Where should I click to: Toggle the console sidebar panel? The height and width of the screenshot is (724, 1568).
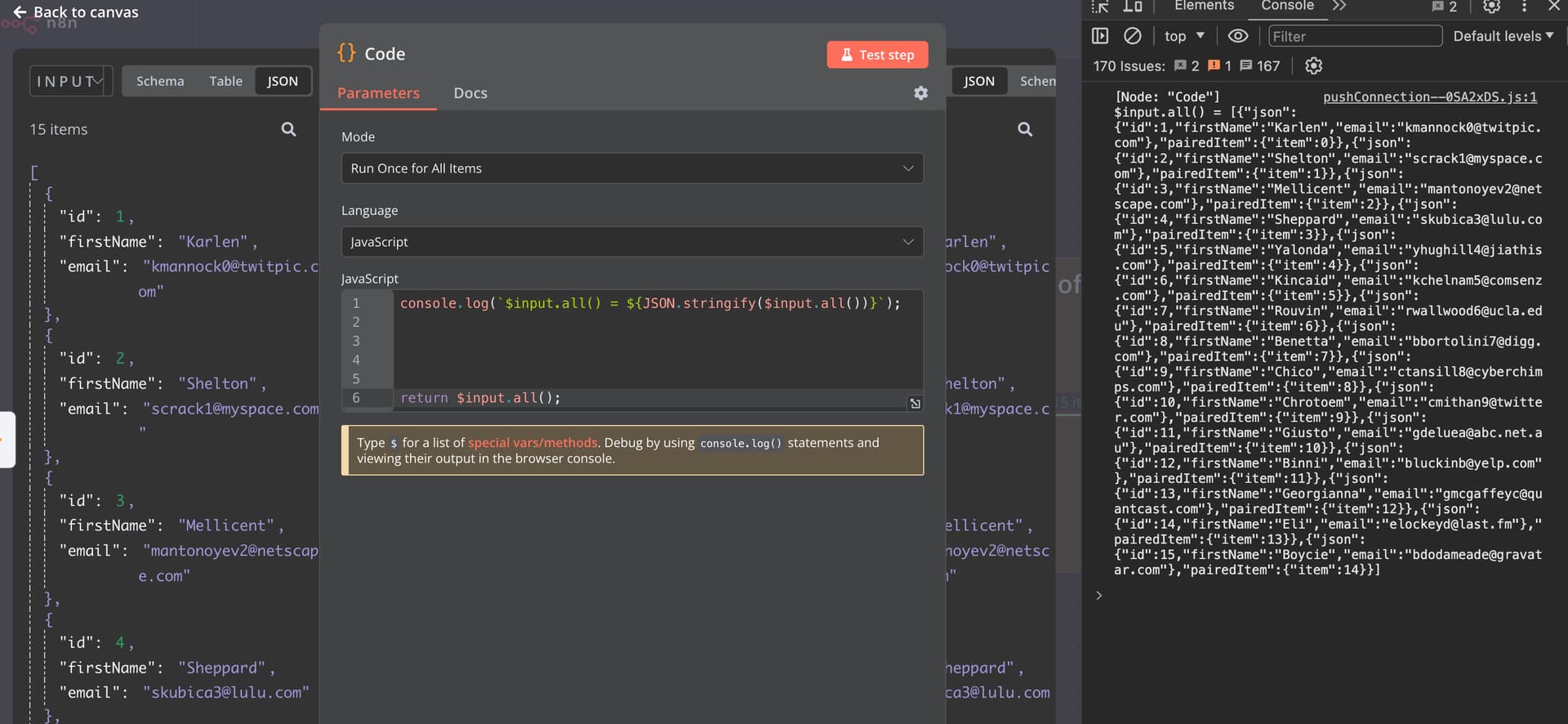[1100, 36]
